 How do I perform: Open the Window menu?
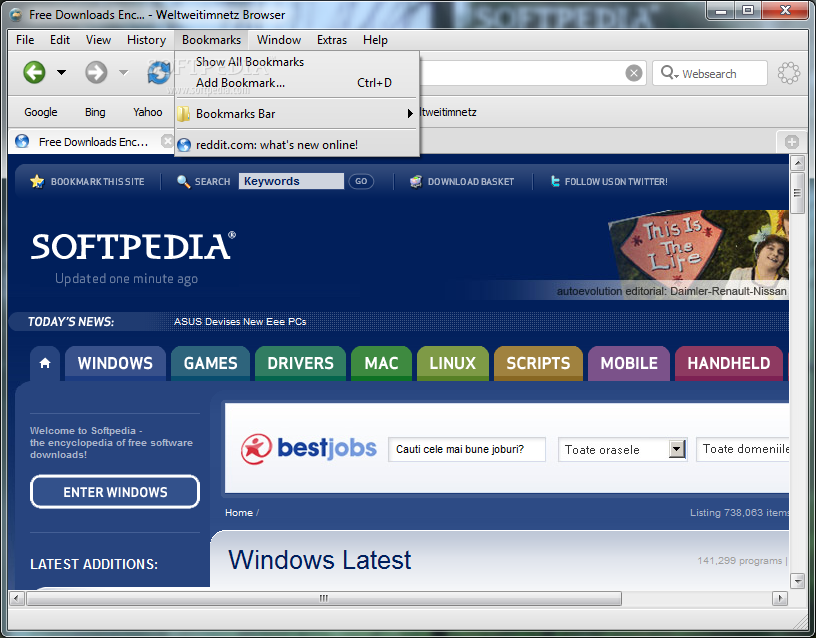(x=279, y=40)
